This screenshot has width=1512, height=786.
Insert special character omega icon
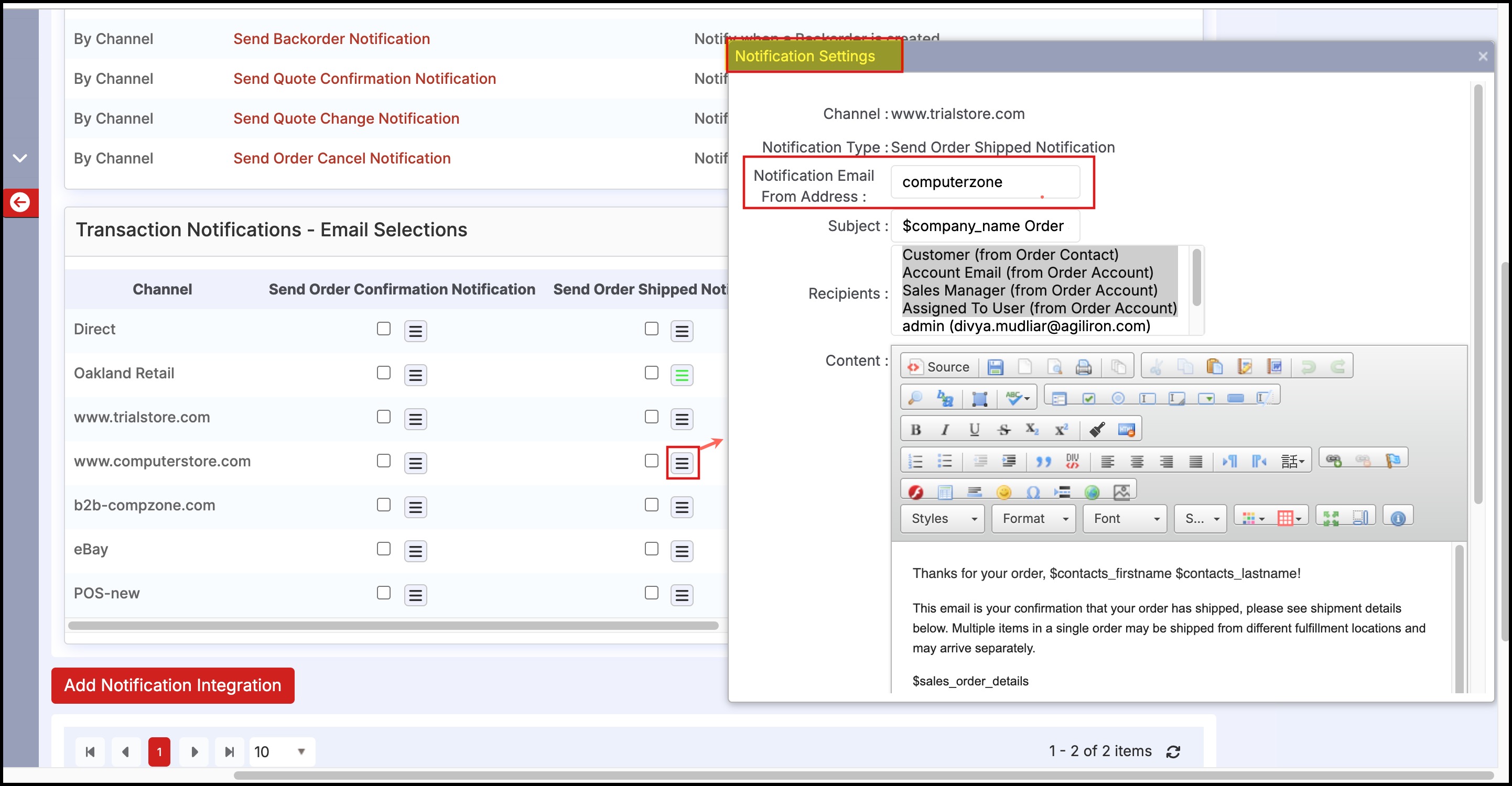(x=1033, y=492)
